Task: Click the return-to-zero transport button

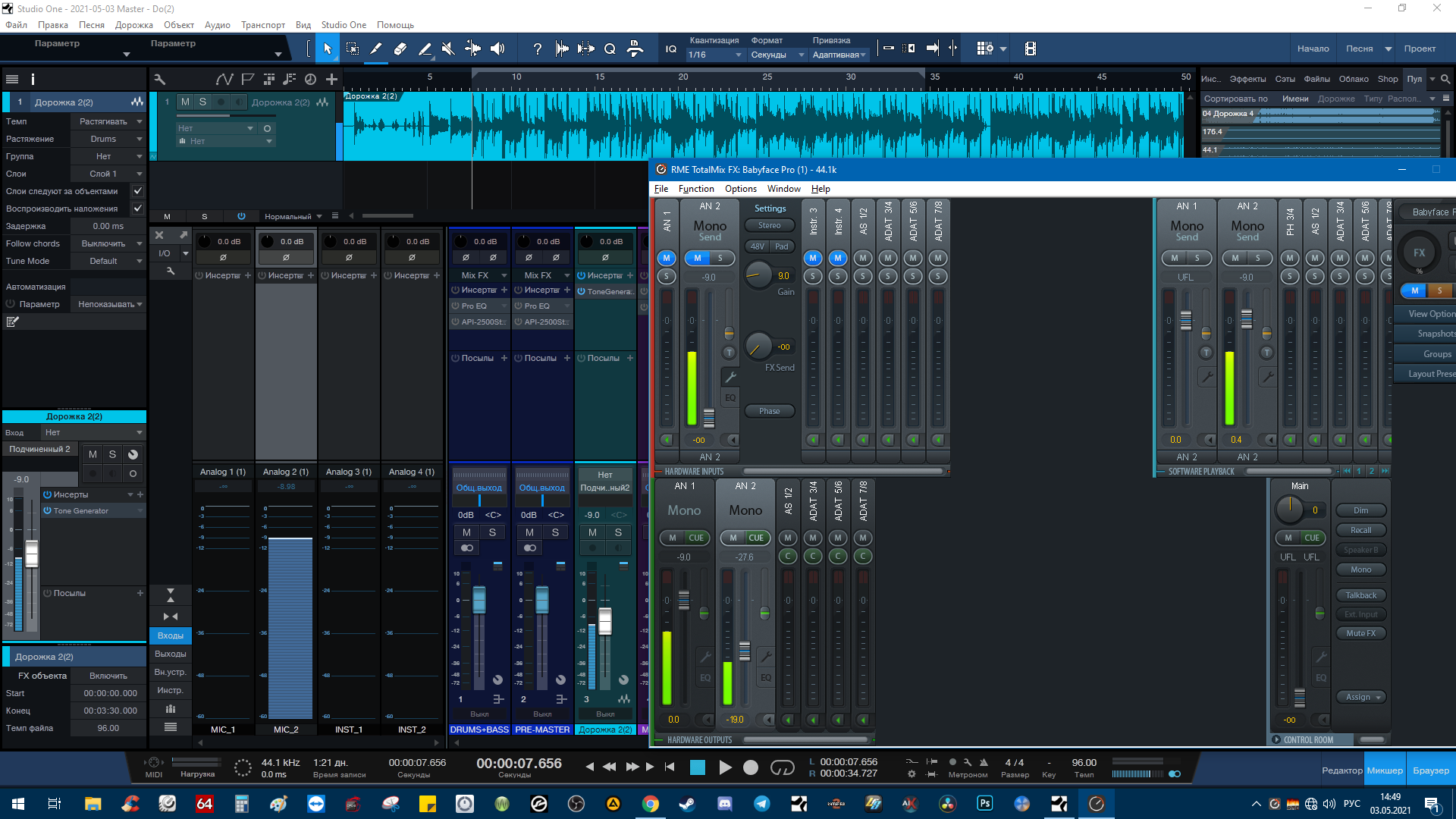Action: click(670, 767)
